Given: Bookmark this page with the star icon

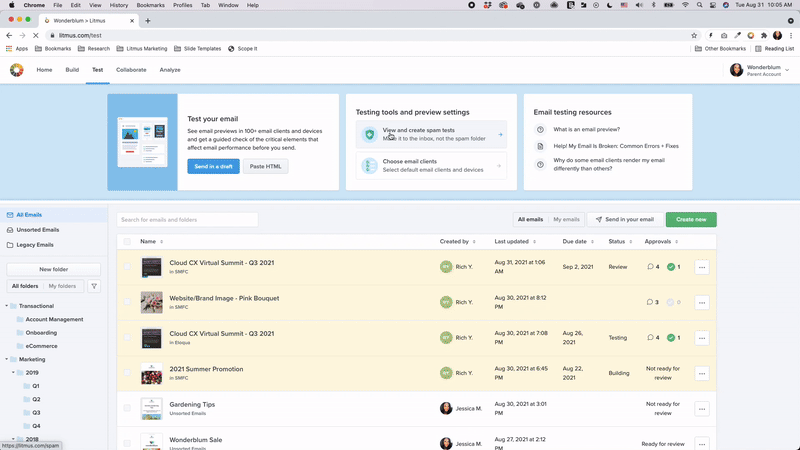Looking at the screenshot, I should (x=694, y=35).
